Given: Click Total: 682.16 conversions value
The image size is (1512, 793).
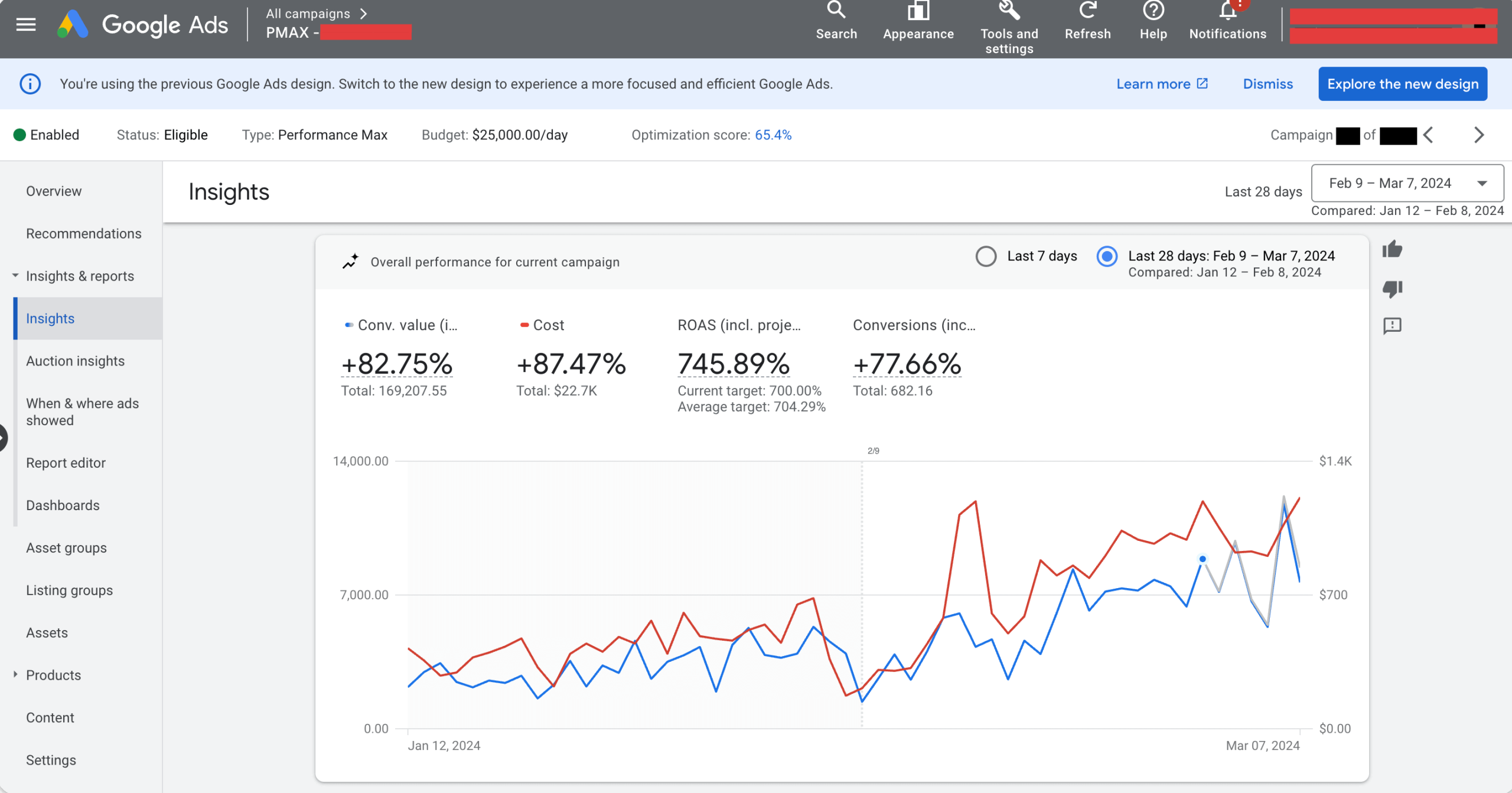Looking at the screenshot, I should click(x=892, y=391).
